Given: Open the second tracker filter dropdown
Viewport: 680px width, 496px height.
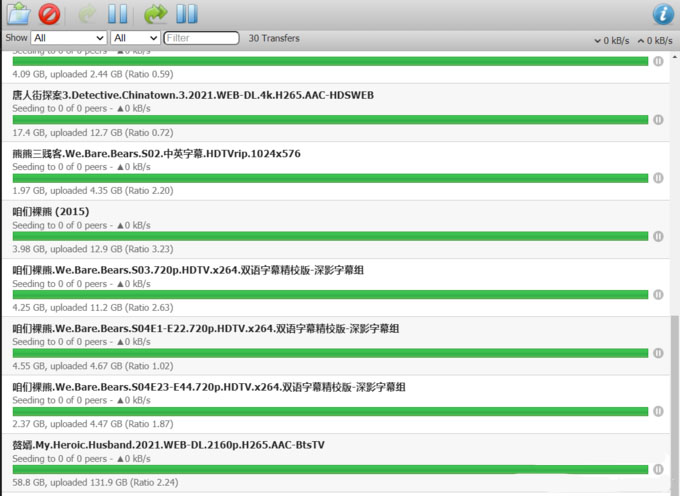Looking at the screenshot, I should 135,38.
